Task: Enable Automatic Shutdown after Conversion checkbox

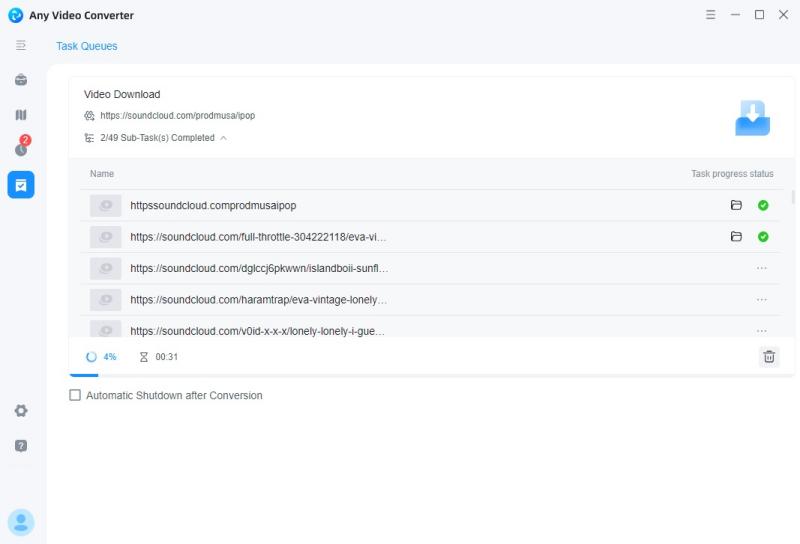Action: click(75, 396)
